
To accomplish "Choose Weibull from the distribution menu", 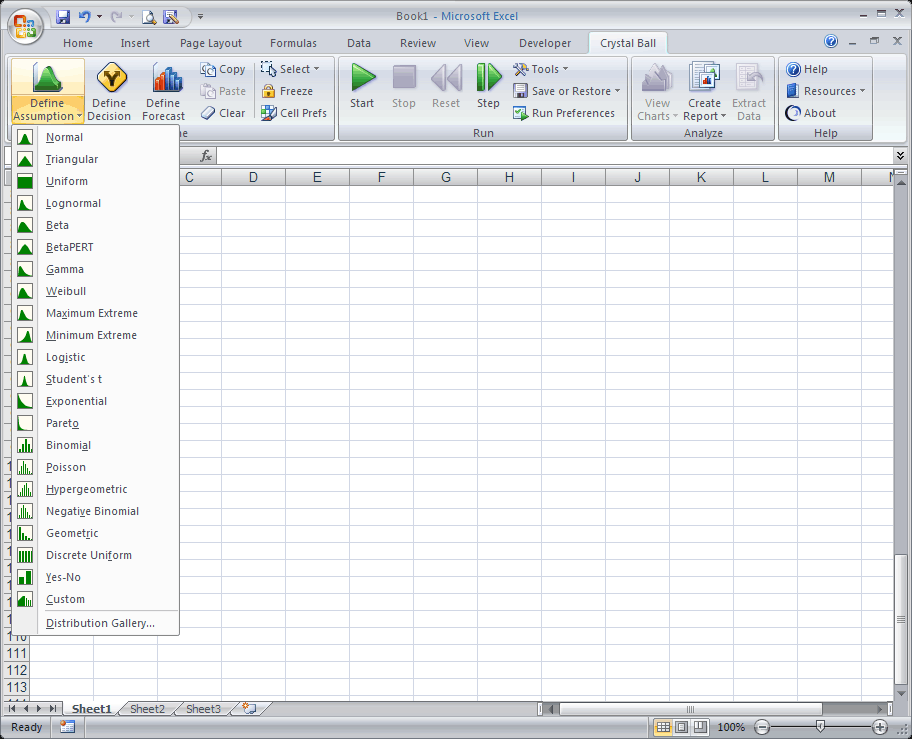I will click(66, 291).
